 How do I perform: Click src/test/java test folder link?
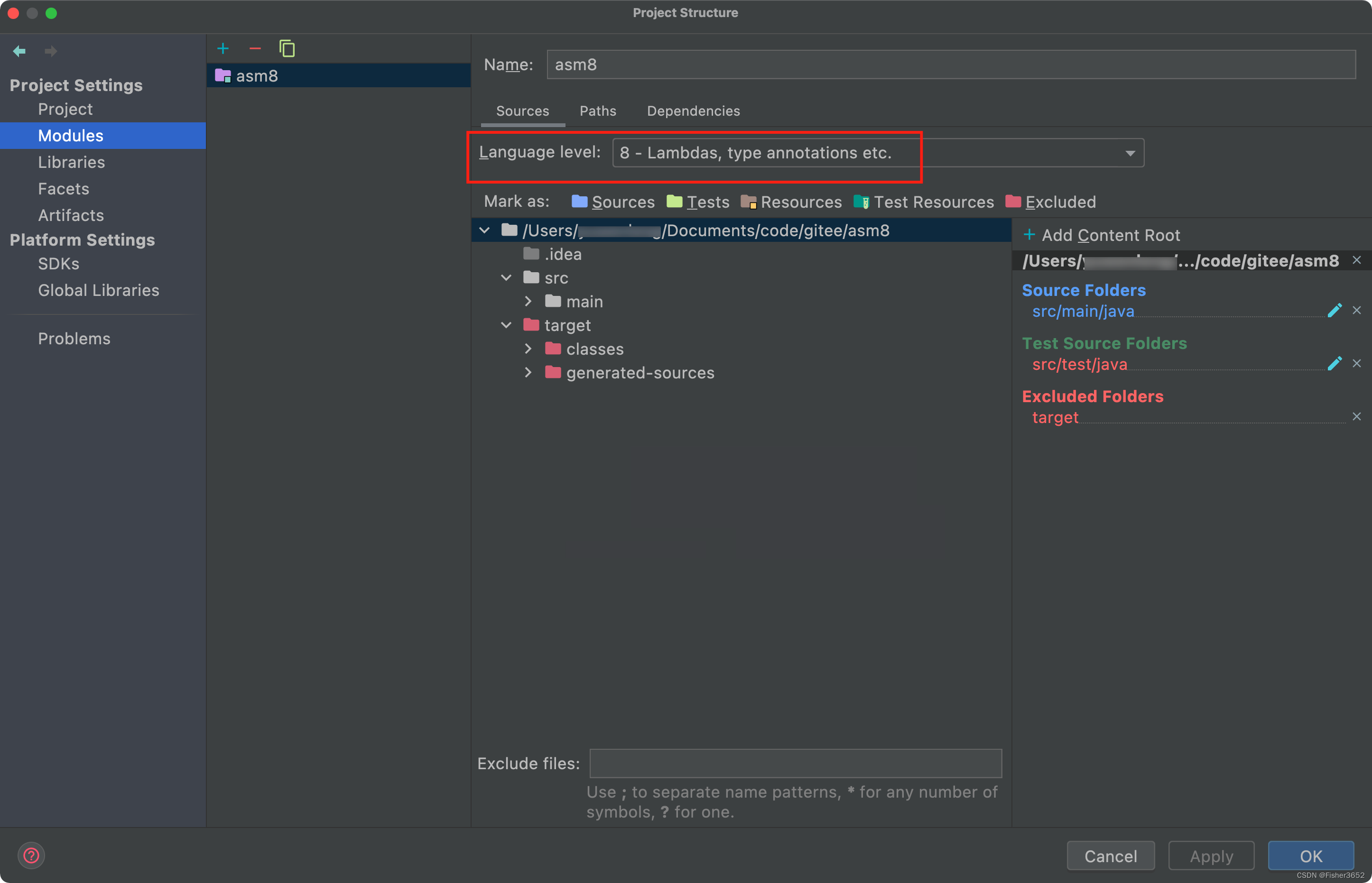[1079, 365]
